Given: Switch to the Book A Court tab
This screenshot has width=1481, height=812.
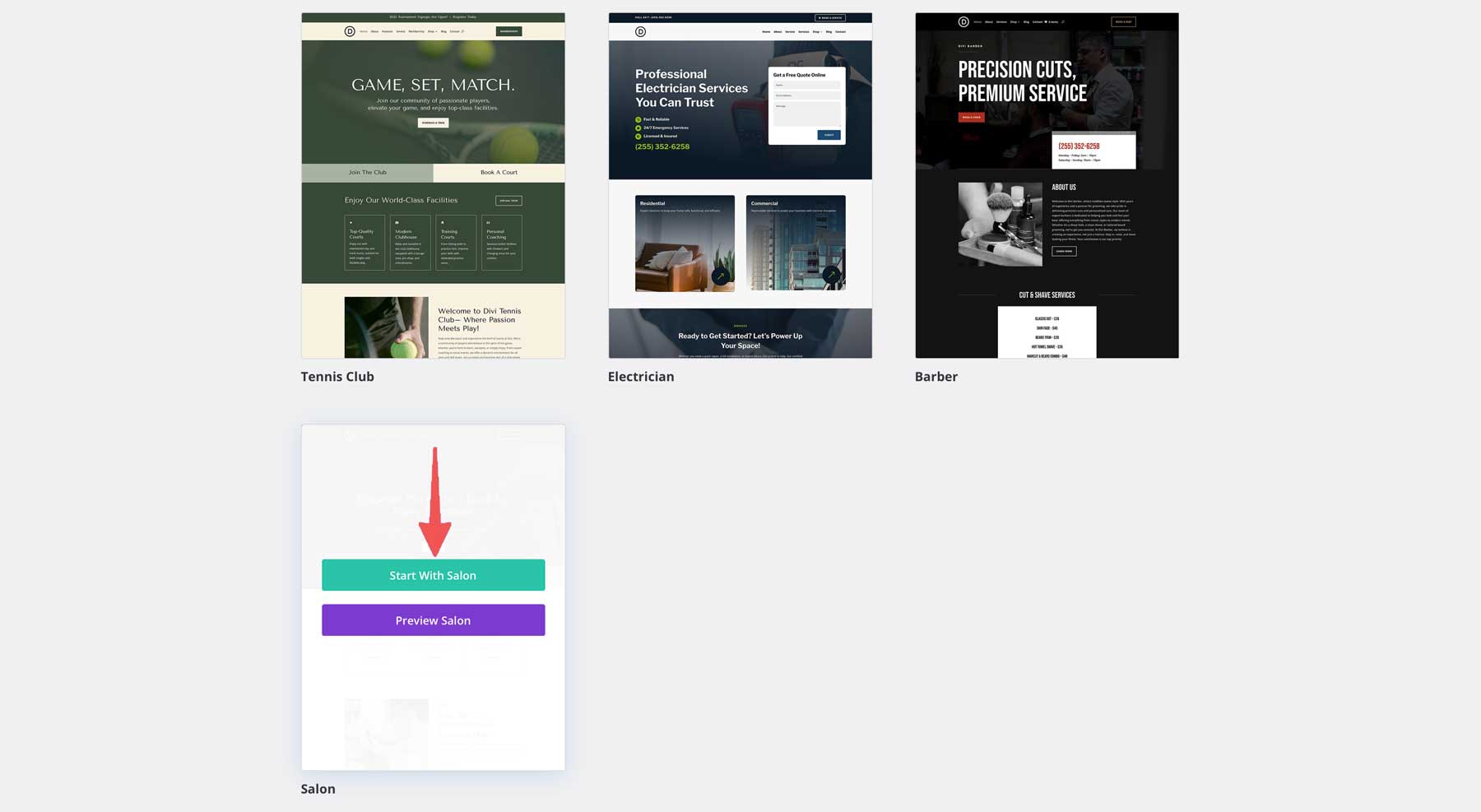Looking at the screenshot, I should (x=499, y=173).
